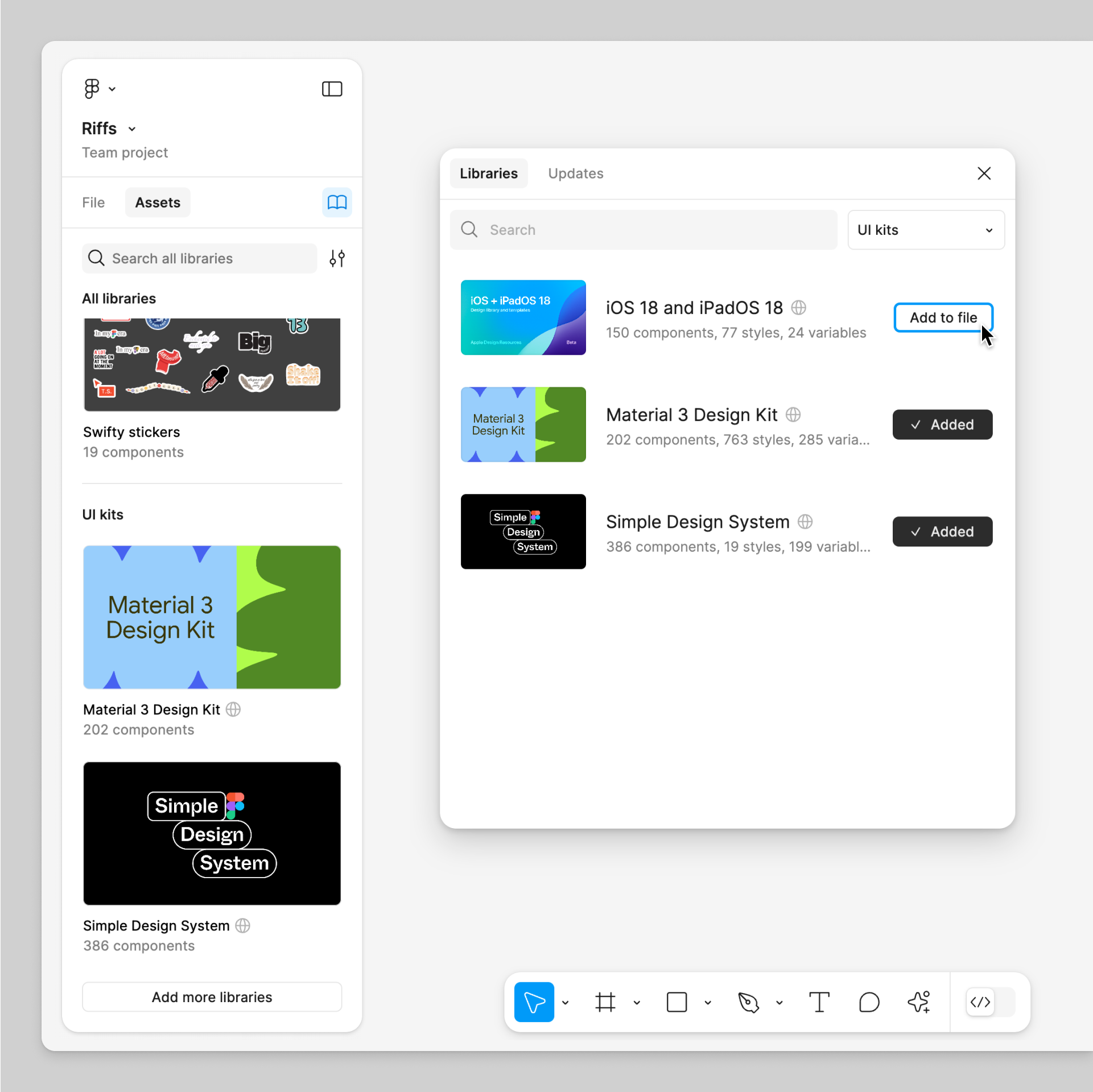Select the Text tool

(819, 1002)
